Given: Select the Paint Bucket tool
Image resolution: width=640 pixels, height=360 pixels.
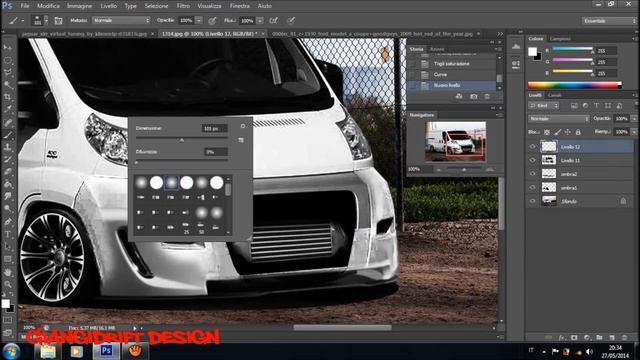Looking at the screenshot, I should (x=8, y=184).
